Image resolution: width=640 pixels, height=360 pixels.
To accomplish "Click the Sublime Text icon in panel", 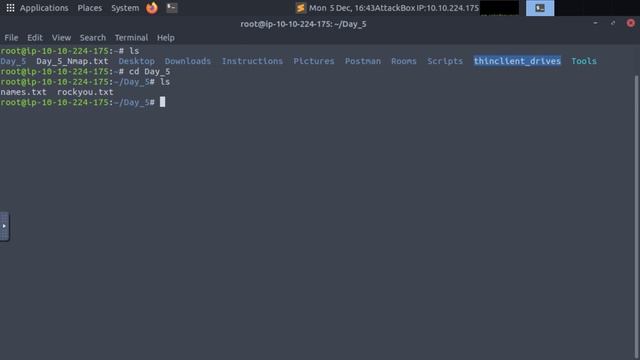I will [x=301, y=8].
